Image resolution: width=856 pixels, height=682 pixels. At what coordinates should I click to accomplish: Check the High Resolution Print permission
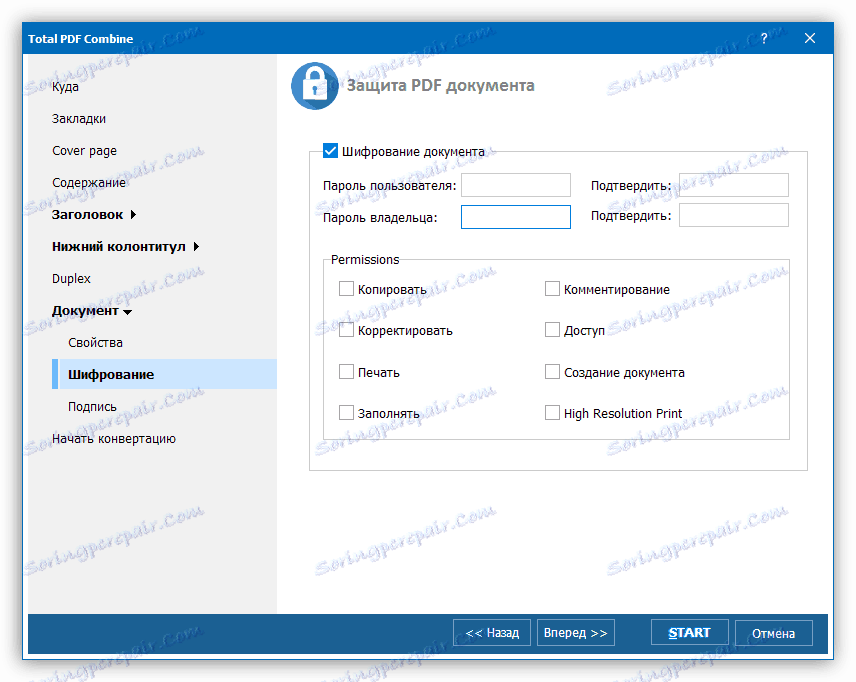[x=552, y=412]
